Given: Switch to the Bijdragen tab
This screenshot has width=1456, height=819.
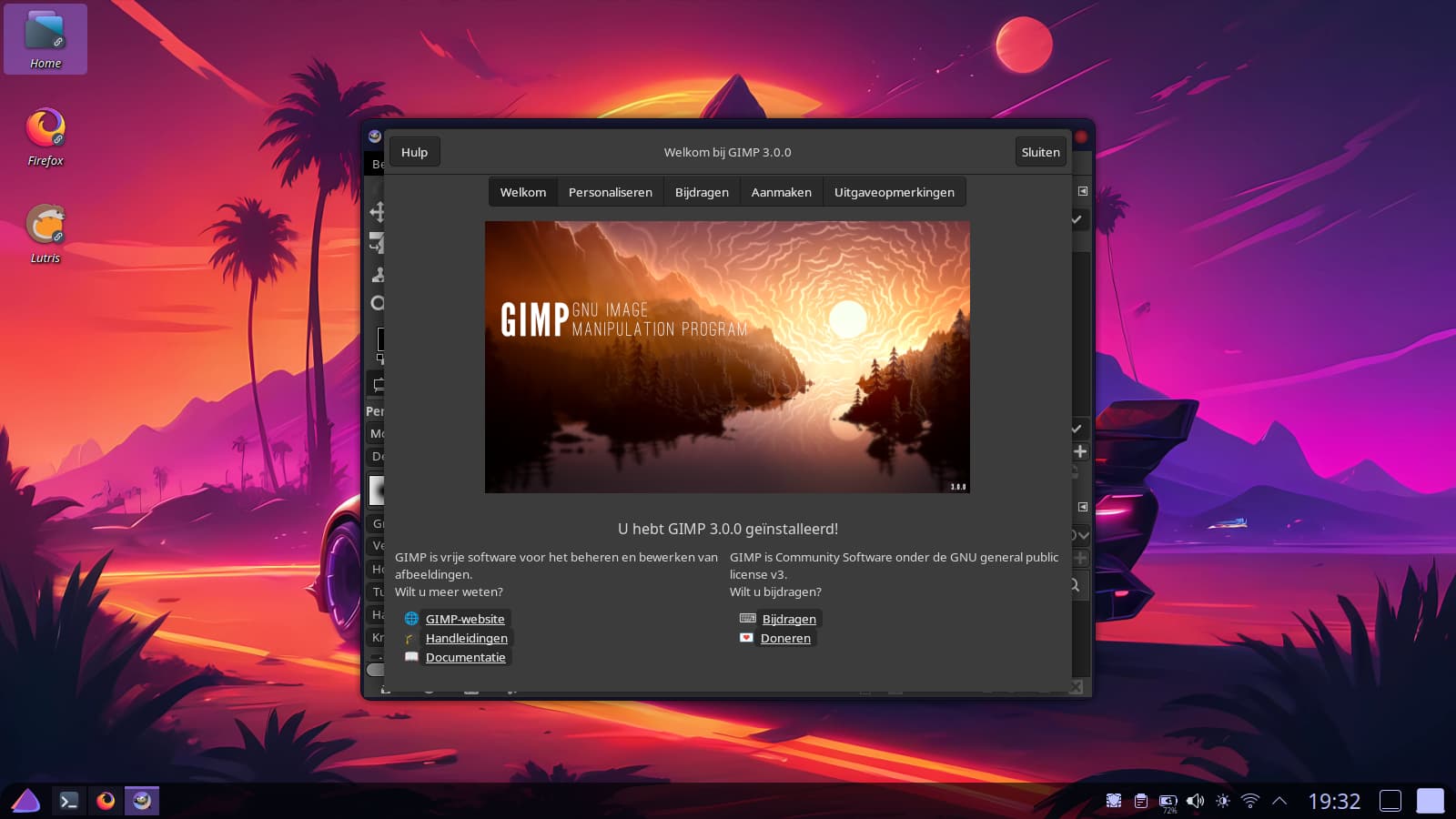Looking at the screenshot, I should 702,192.
